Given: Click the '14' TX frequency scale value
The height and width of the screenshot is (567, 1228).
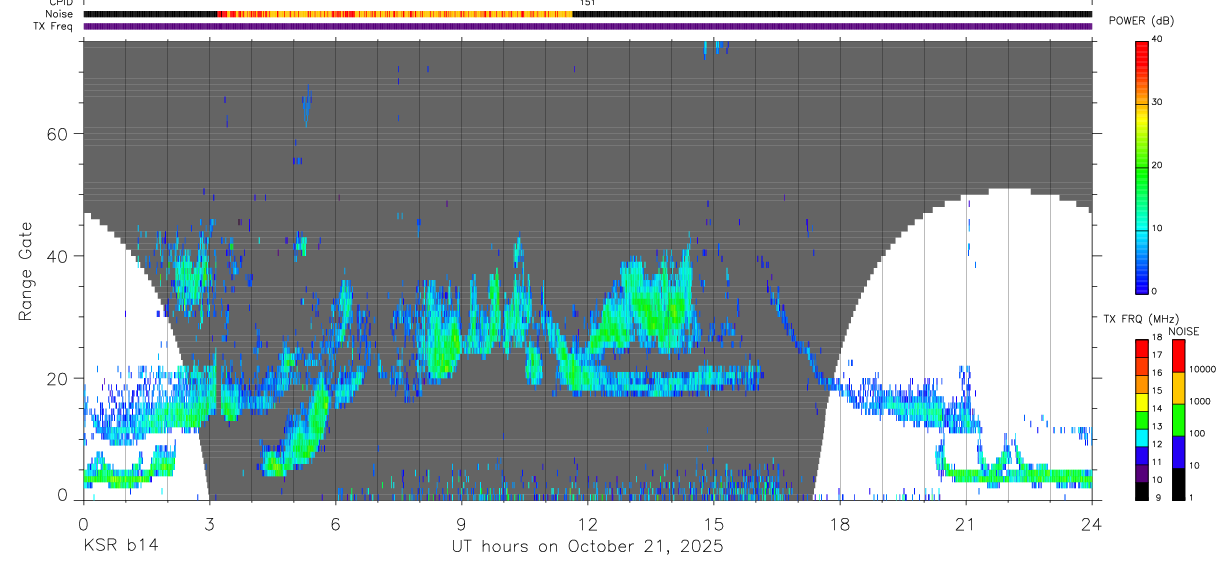Looking at the screenshot, I should point(1158,409).
